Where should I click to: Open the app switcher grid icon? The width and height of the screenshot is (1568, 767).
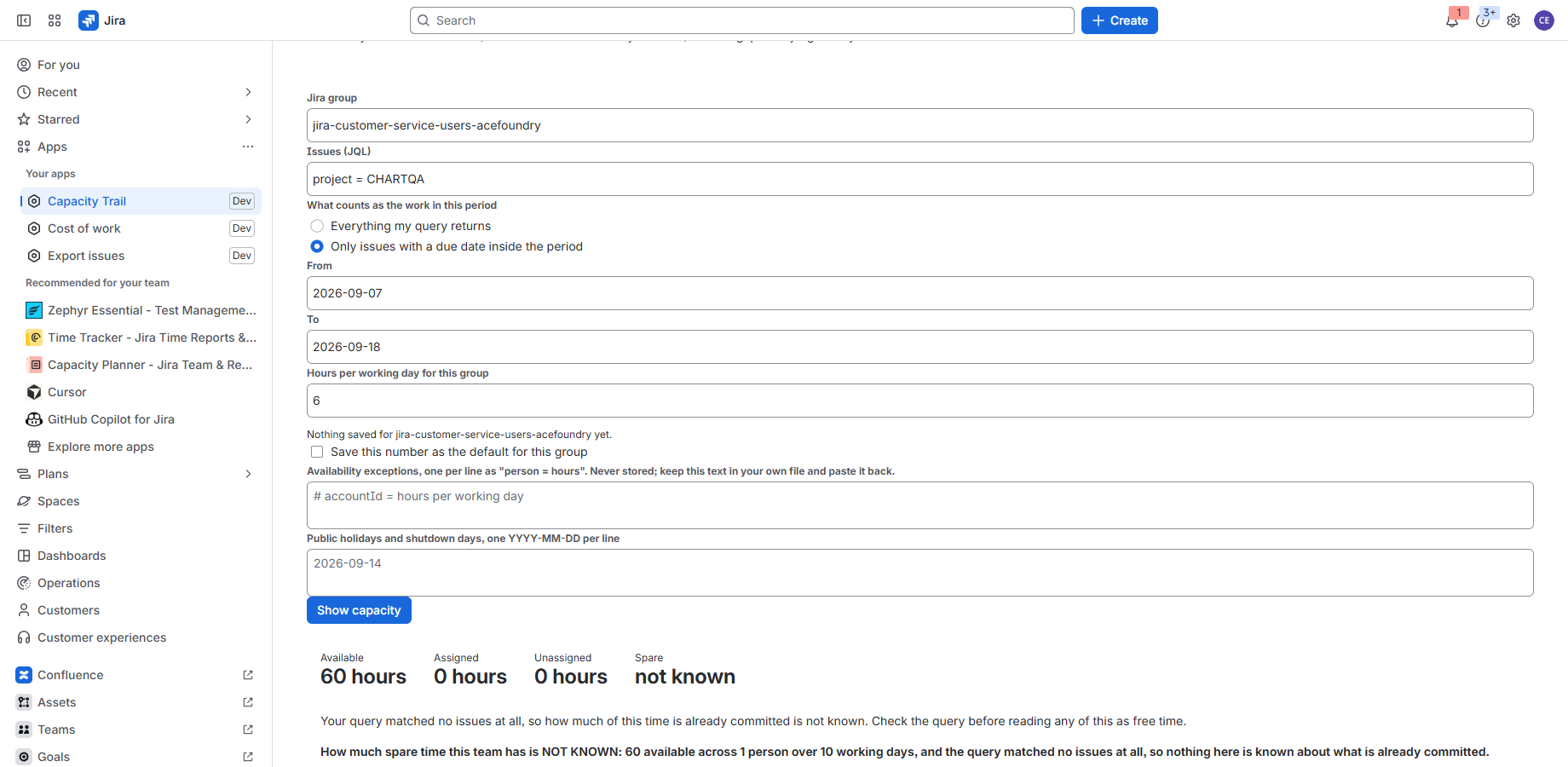click(x=55, y=20)
